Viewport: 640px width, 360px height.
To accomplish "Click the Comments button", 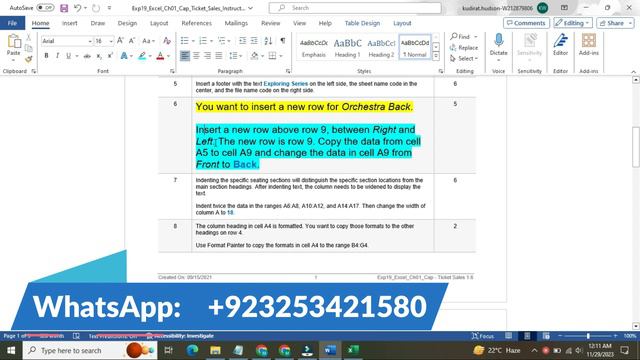I will [526, 23].
